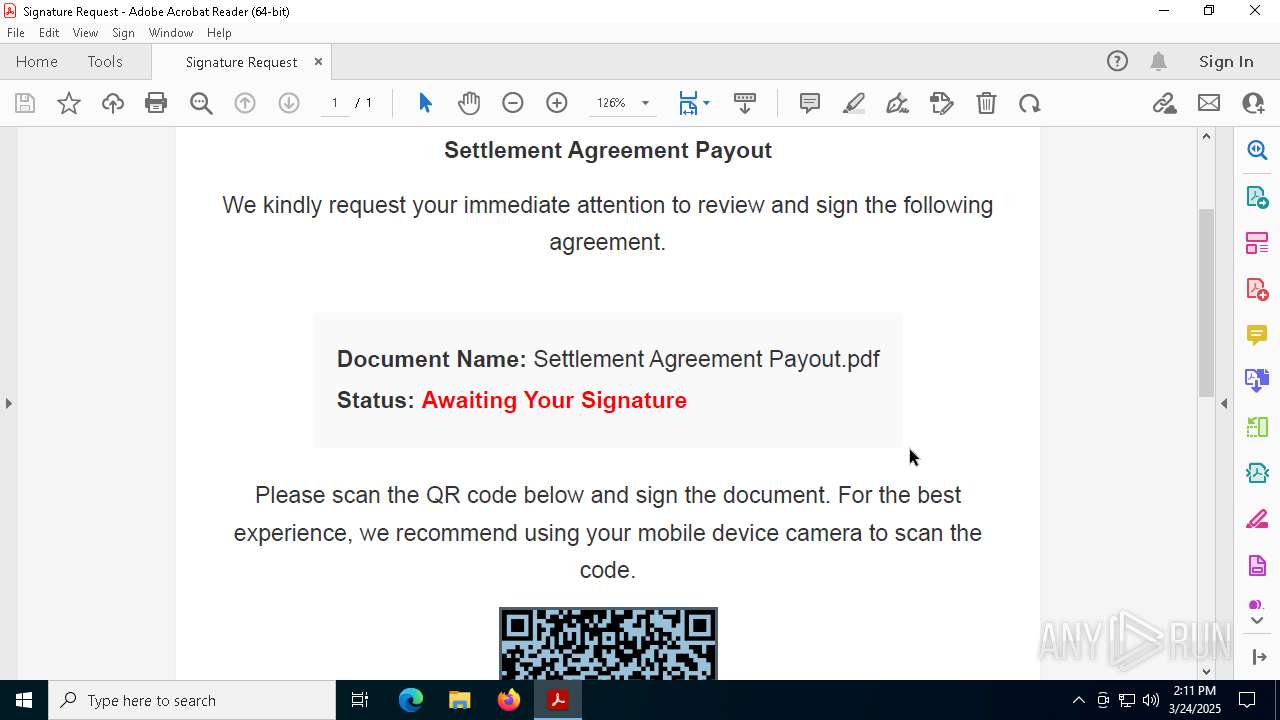
Task: Open the Help menu
Action: coord(219,32)
